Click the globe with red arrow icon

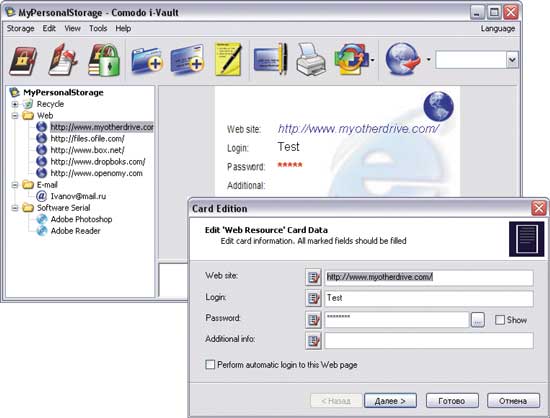pyautogui.click(x=403, y=59)
